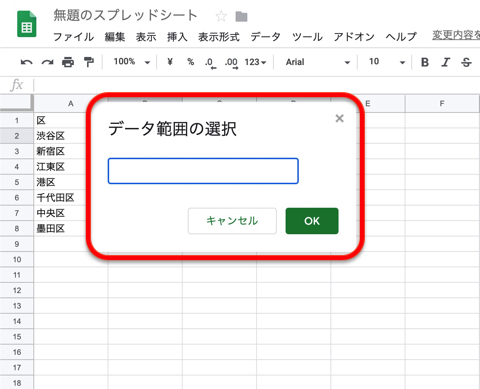Open the アドオン menu
Screen dimensions: 480x389
tap(354, 37)
